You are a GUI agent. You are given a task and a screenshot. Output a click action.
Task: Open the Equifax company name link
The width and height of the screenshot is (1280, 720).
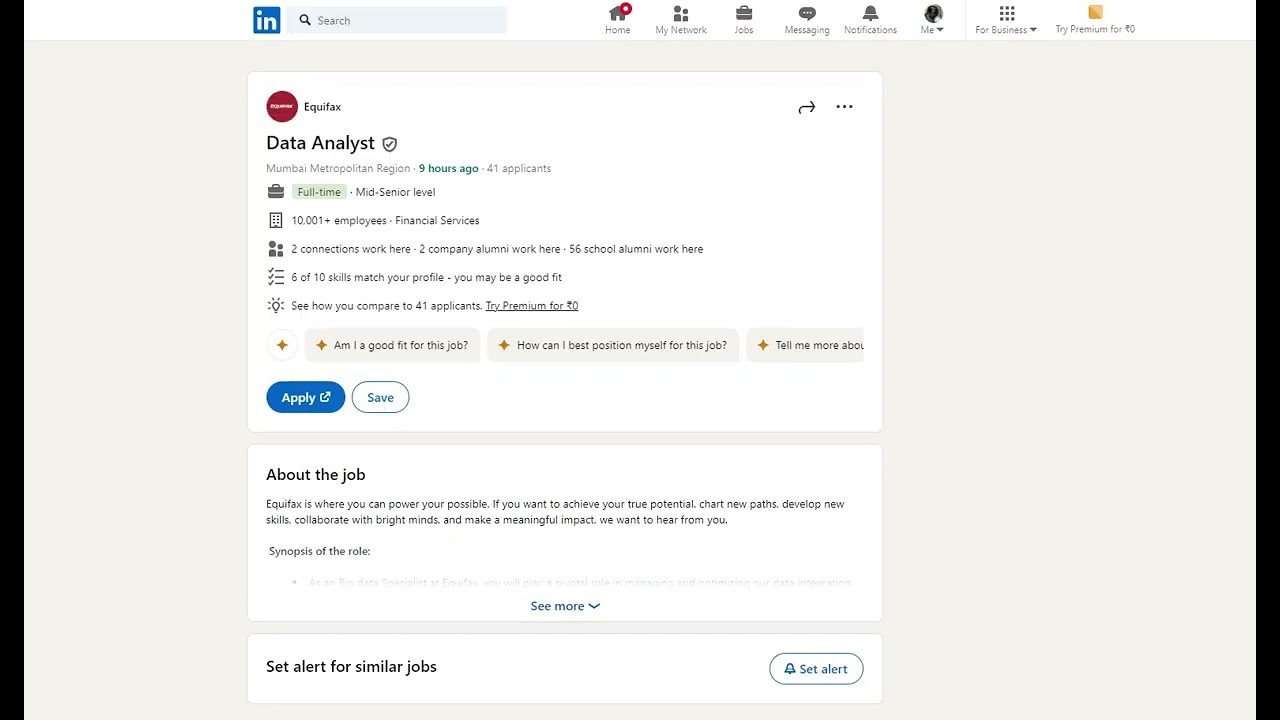tap(322, 107)
